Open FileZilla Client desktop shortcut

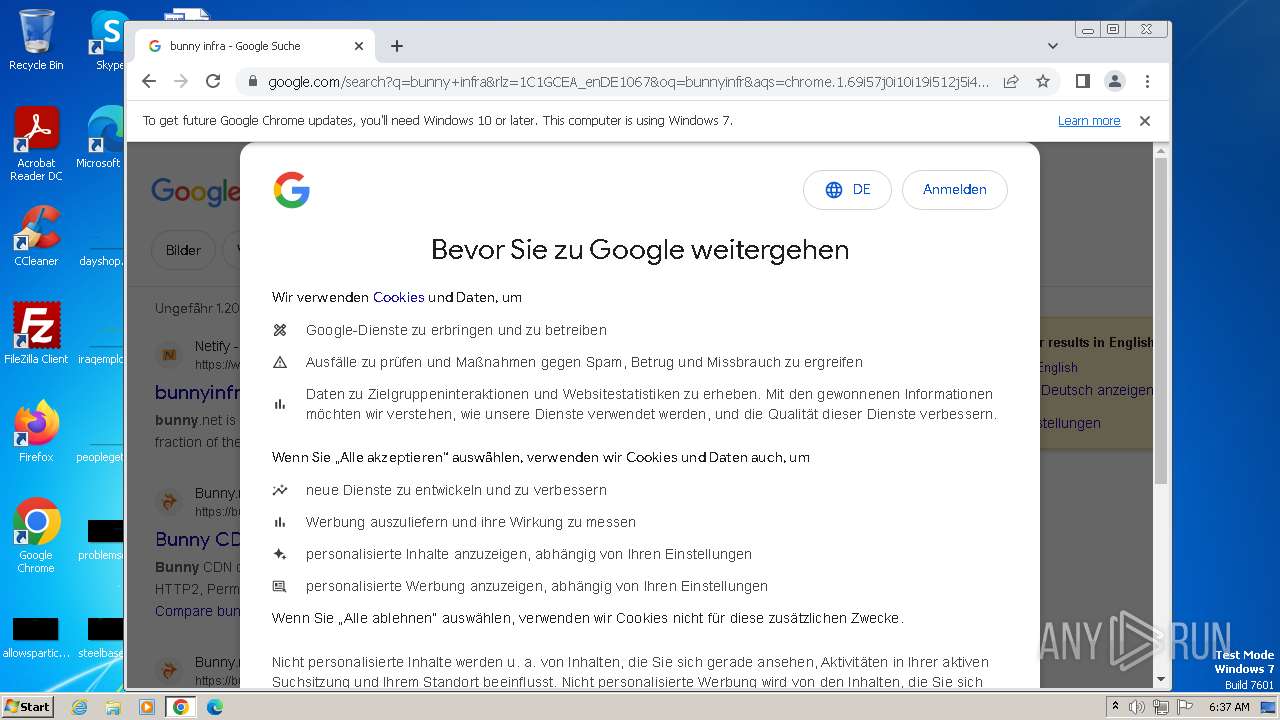pyautogui.click(x=36, y=334)
